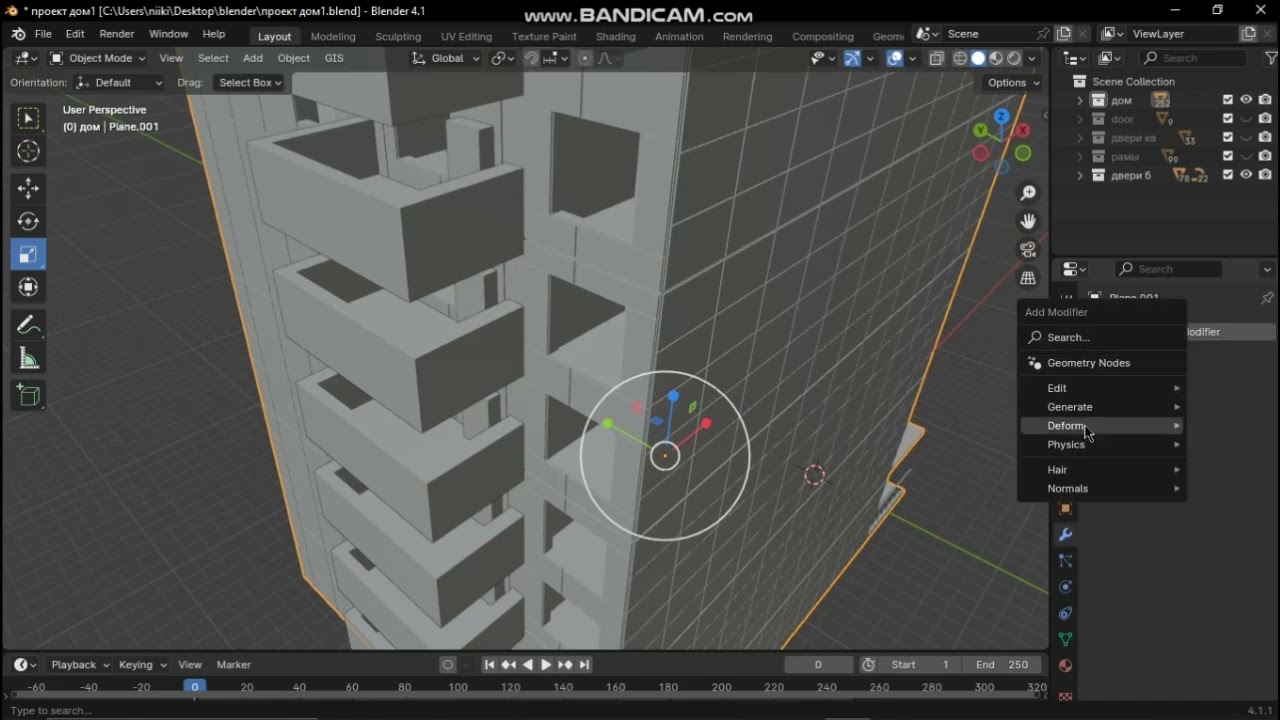Screen dimensions: 1280x720
Task: Switch to rendered viewport shading
Action: [1014, 59]
